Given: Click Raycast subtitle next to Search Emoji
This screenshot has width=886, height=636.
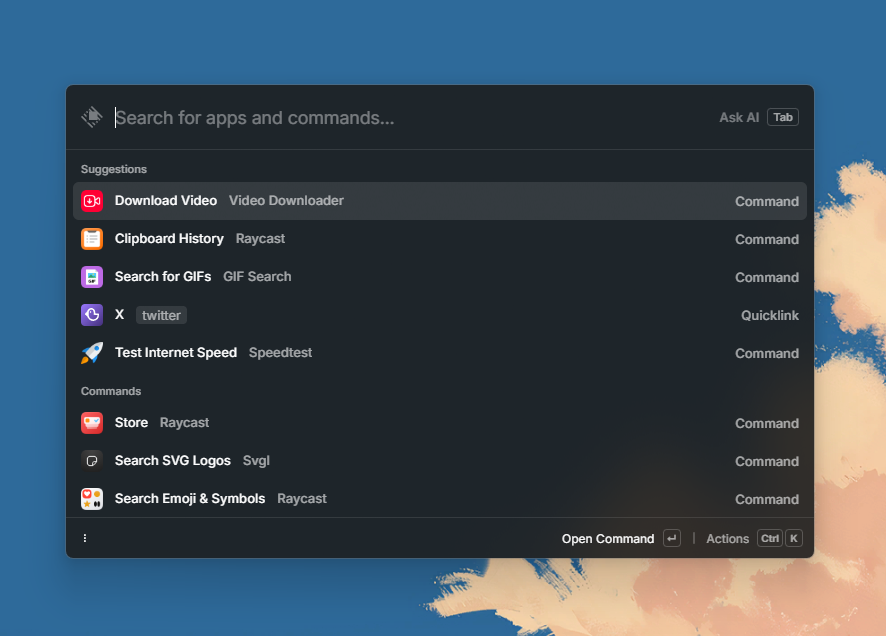Looking at the screenshot, I should tap(302, 499).
